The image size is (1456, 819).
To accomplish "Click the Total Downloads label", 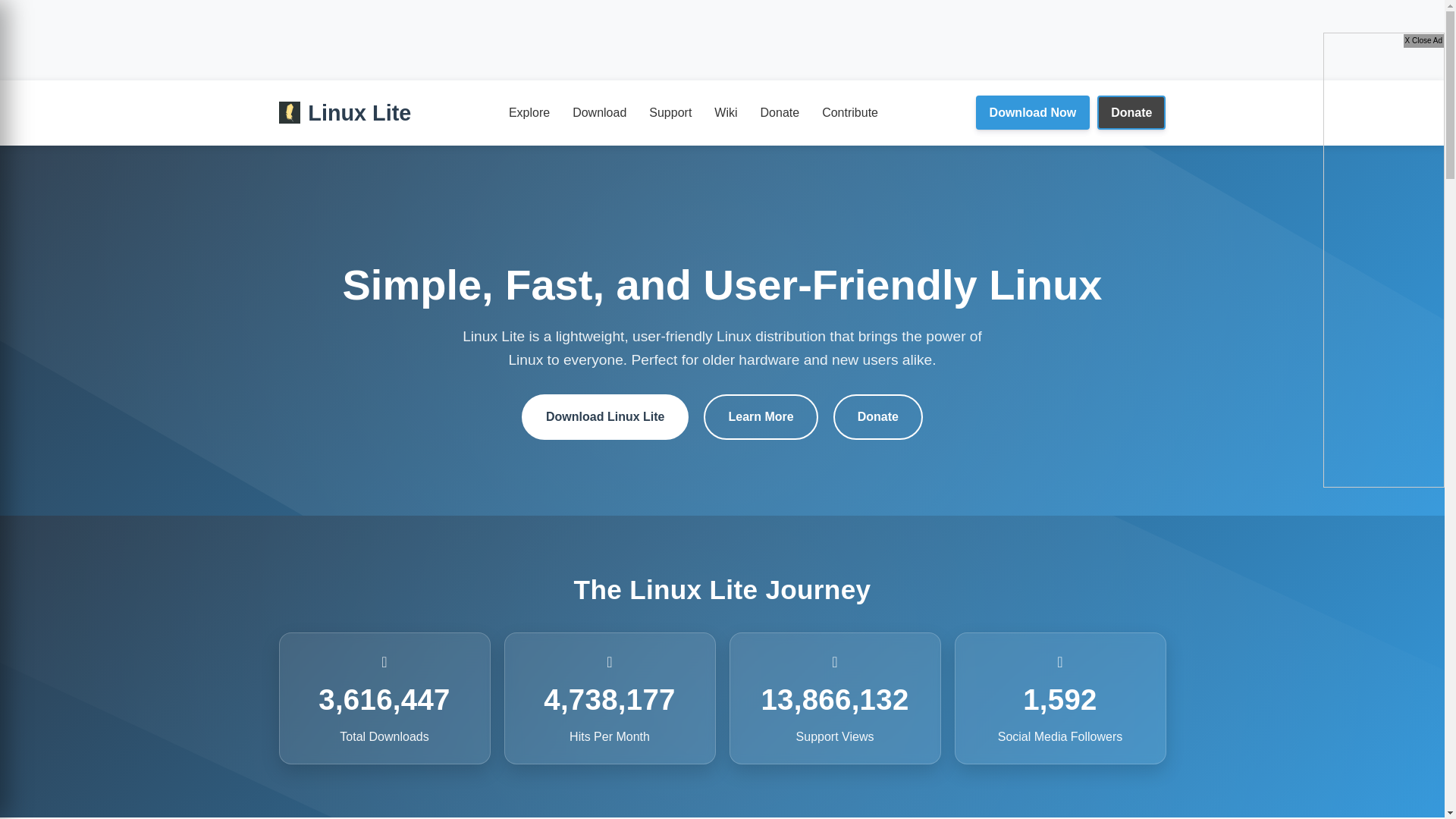I will click(384, 737).
